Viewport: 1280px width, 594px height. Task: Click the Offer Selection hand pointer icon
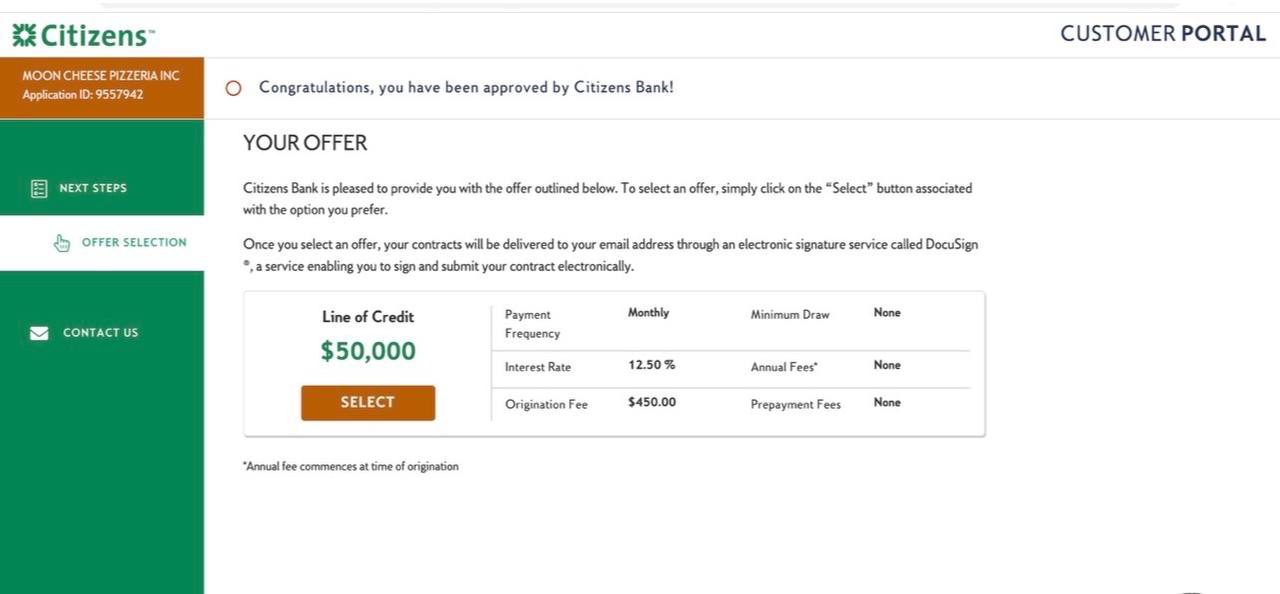(x=62, y=243)
